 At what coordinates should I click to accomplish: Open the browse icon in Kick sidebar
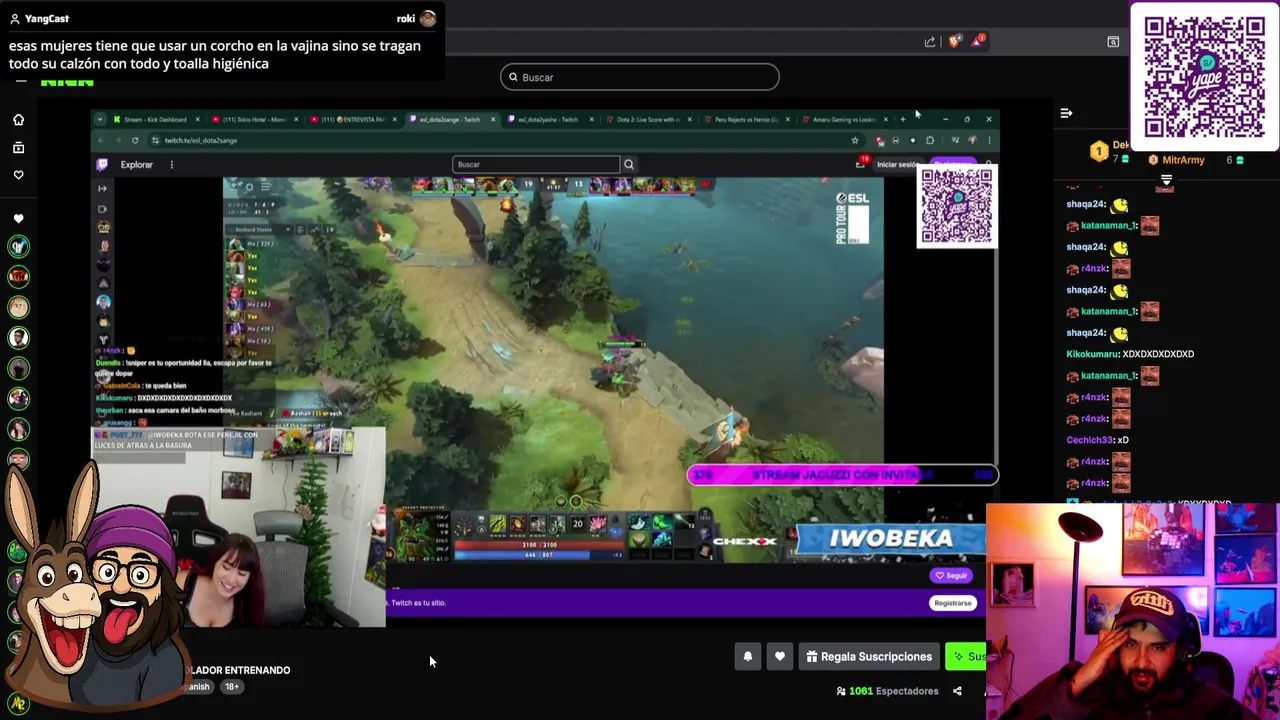[18, 147]
